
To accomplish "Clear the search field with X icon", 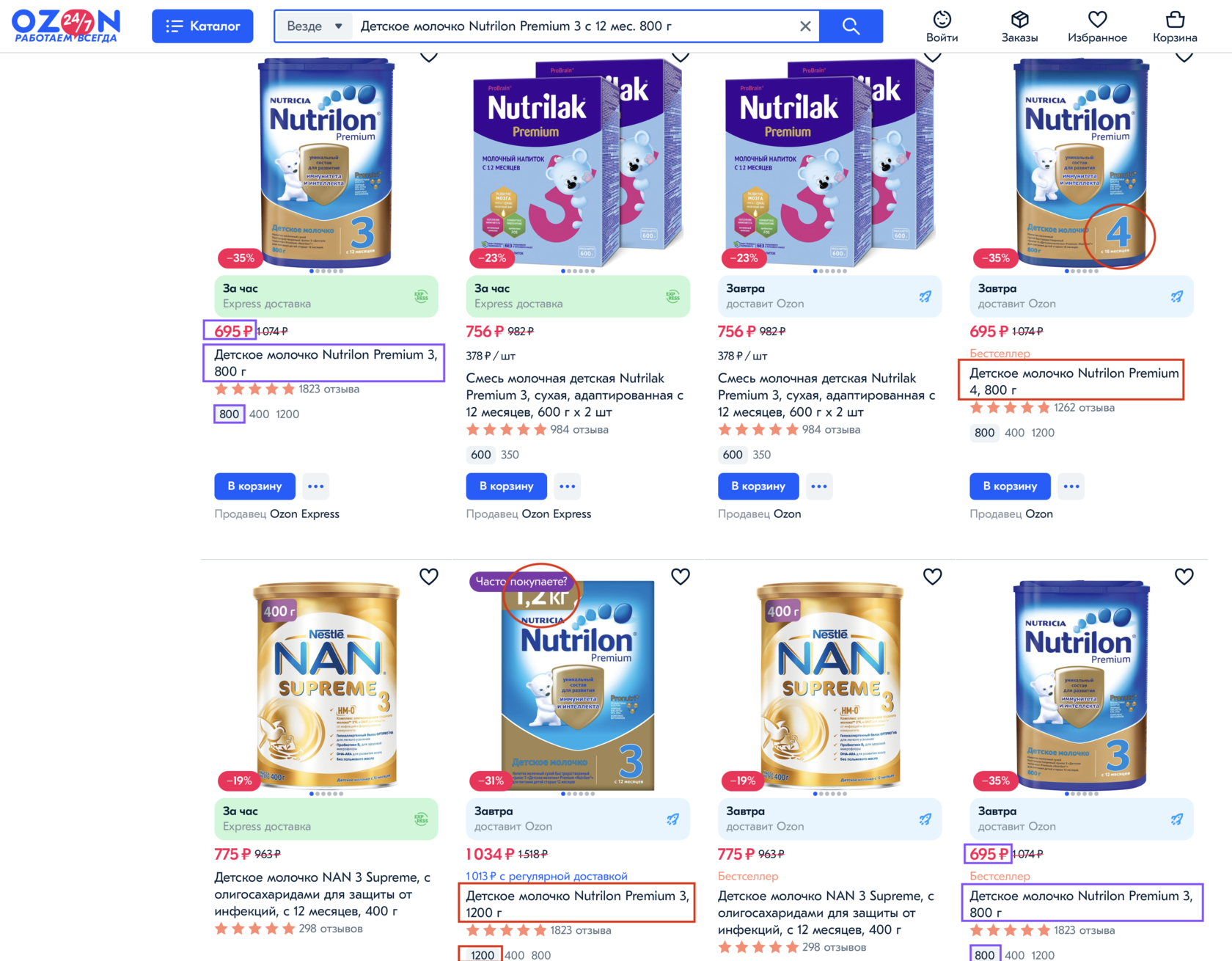I will pos(804,26).
